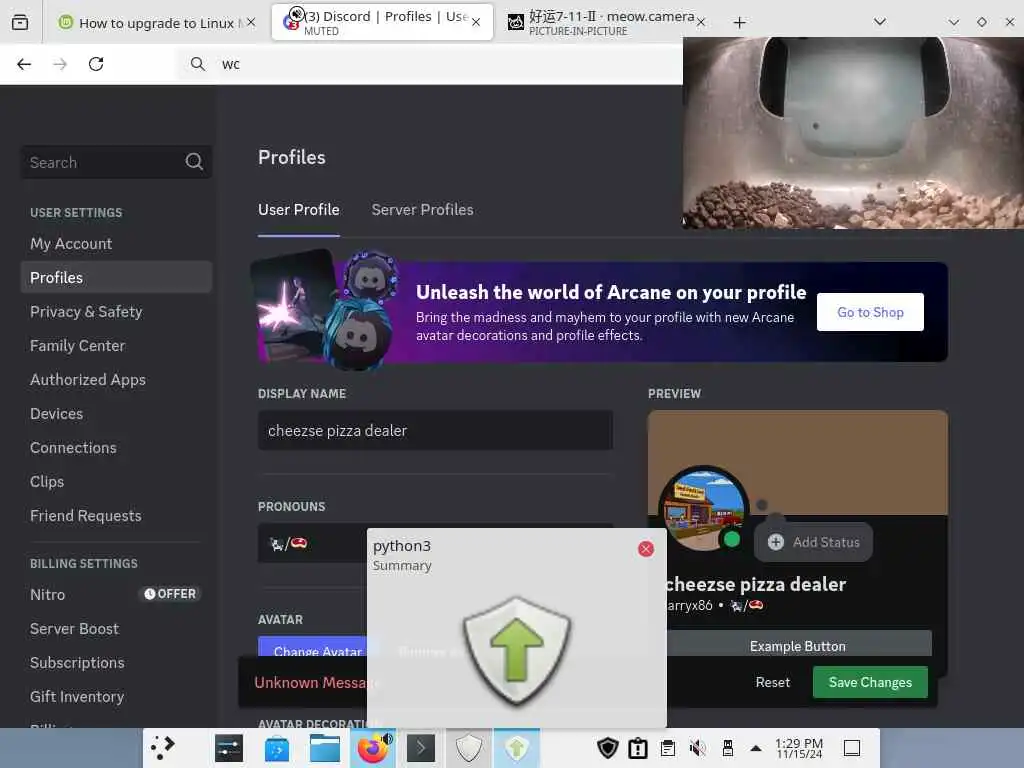The image size is (1024, 768).
Task: Reload the current page
Action: tap(96, 64)
